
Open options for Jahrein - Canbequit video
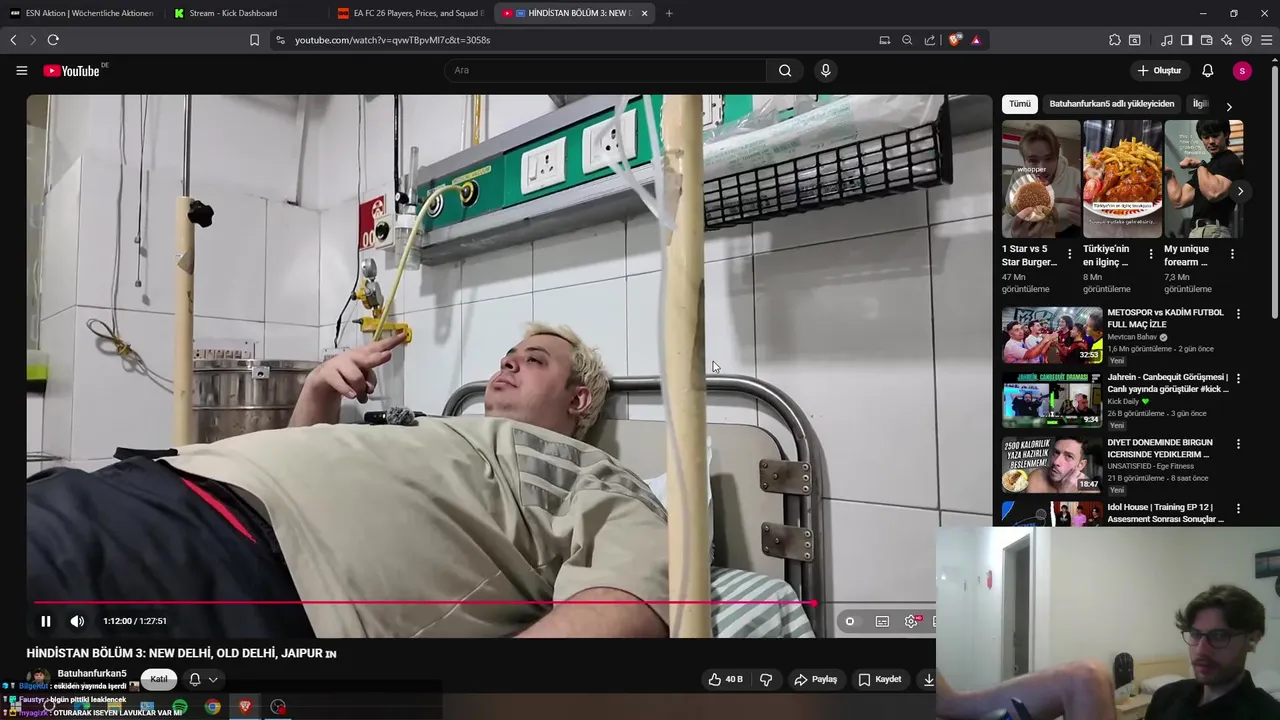pyautogui.click(x=1238, y=379)
